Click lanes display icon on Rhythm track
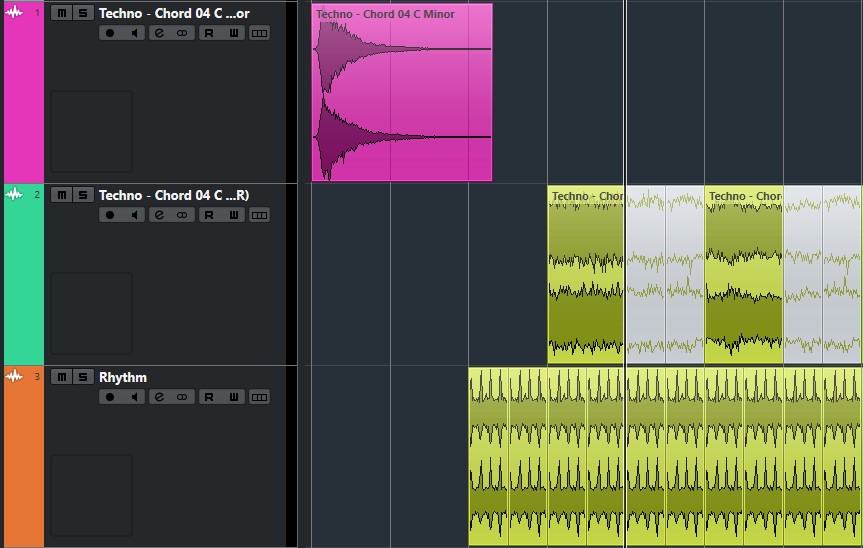The height and width of the screenshot is (548, 863). click(259, 397)
